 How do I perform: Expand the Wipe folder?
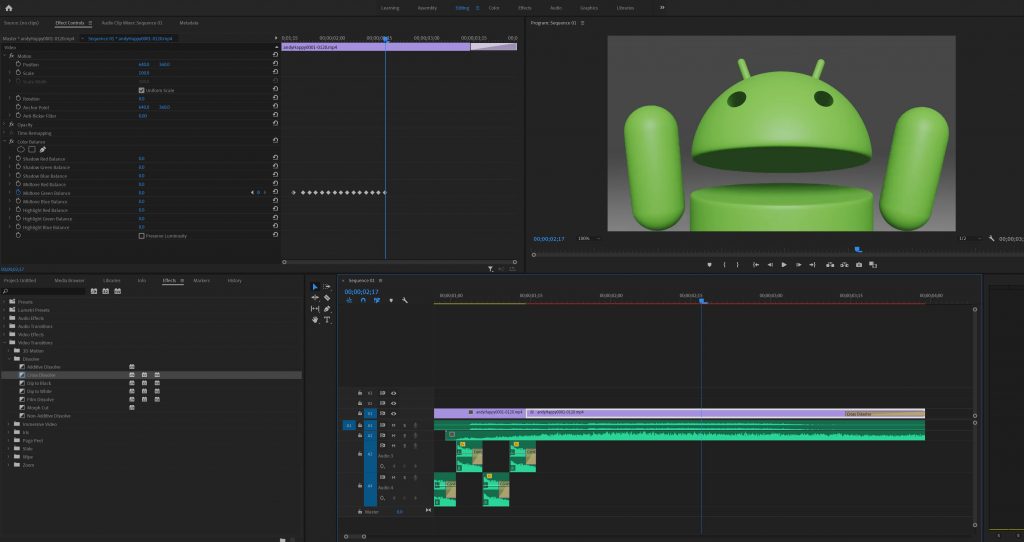10,457
